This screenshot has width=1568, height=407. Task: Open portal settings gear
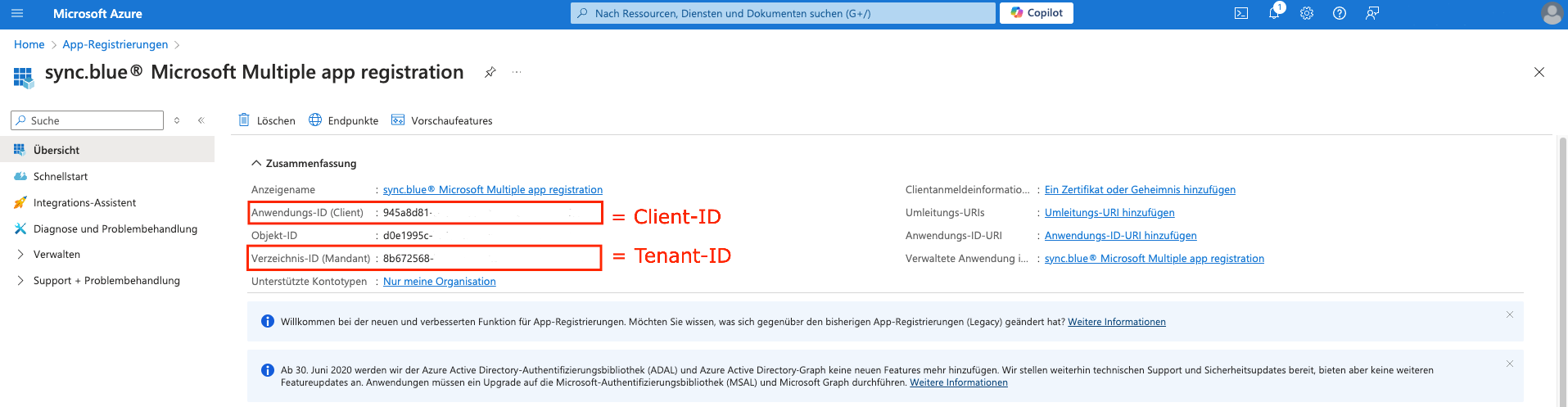point(1307,13)
